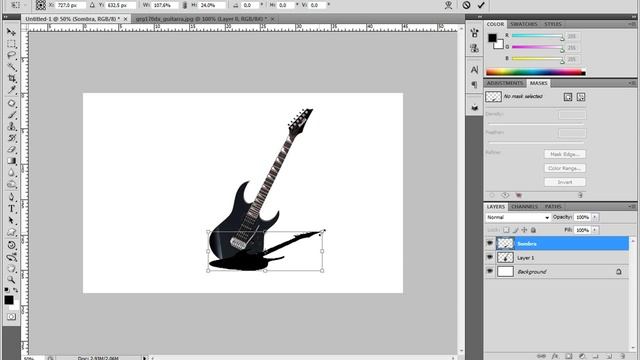This screenshot has height=360, width=640.
Task: Cancel the transform with the circle-slash icon
Action: (466, 5)
